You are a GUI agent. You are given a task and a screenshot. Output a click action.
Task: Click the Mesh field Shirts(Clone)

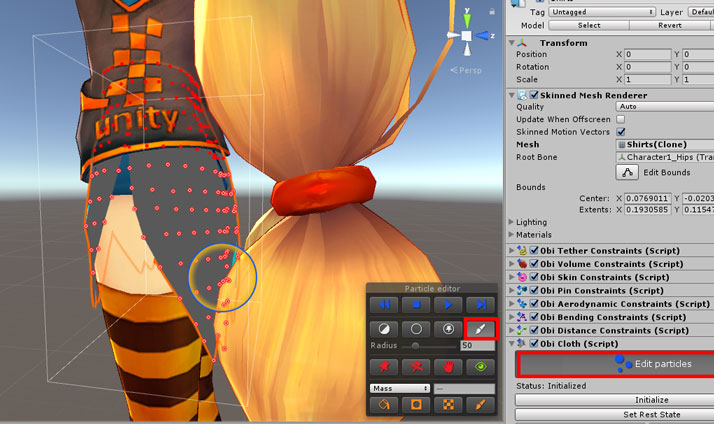coord(665,144)
